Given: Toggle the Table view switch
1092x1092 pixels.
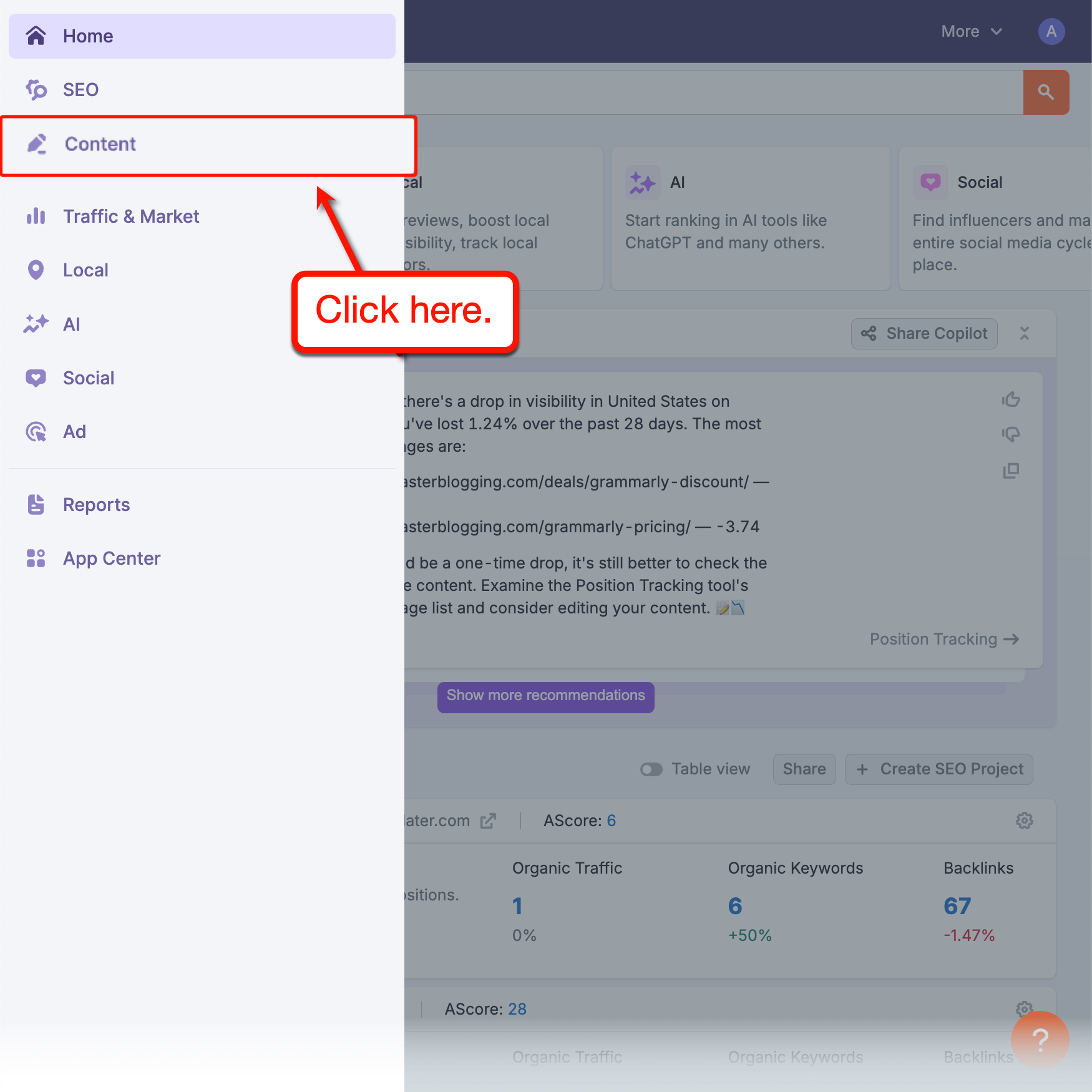Looking at the screenshot, I should click(x=651, y=769).
